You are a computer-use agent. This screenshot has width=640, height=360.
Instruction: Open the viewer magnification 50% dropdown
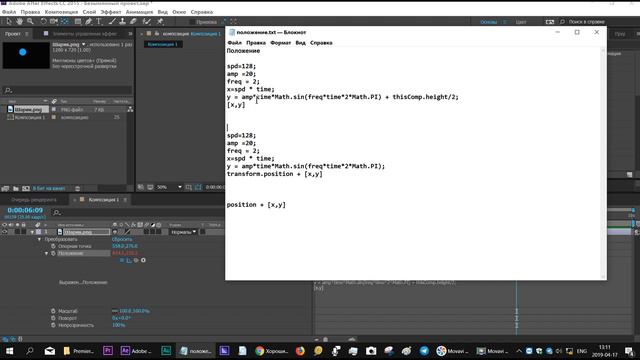[x=169, y=187]
